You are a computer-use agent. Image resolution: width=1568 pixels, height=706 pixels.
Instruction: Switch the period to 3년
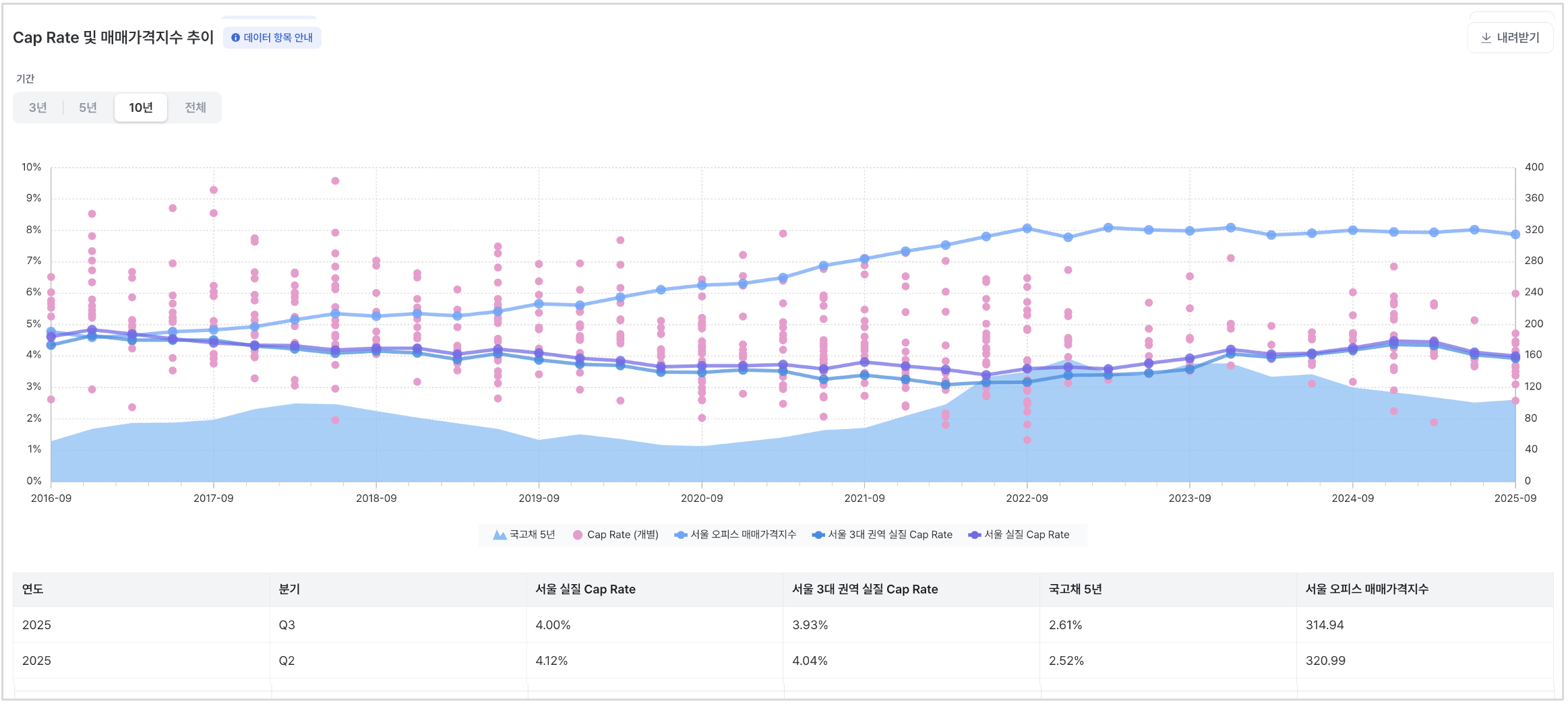(38, 108)
